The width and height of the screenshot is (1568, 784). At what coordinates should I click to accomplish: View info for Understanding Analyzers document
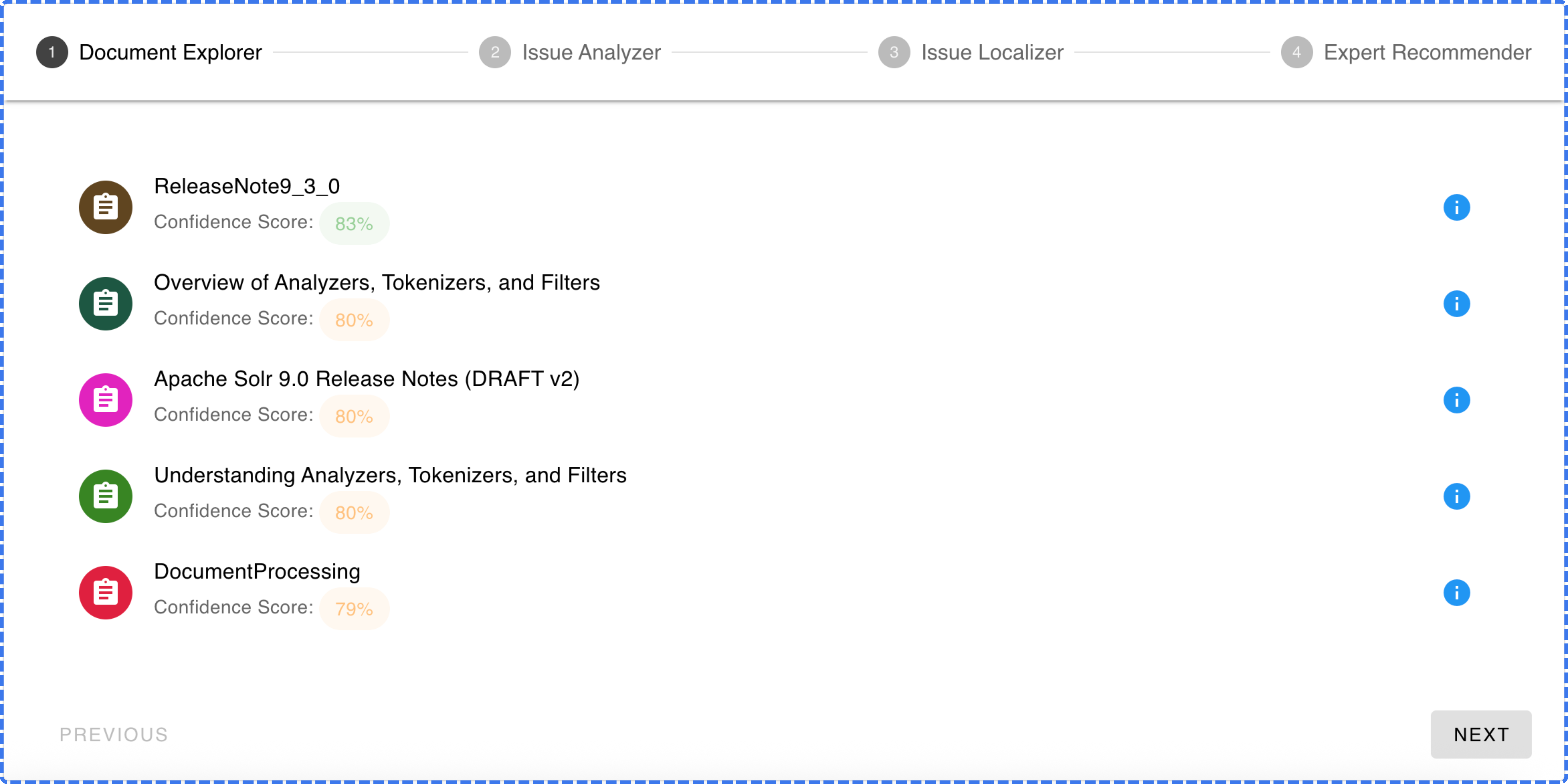coord(1456,496)
